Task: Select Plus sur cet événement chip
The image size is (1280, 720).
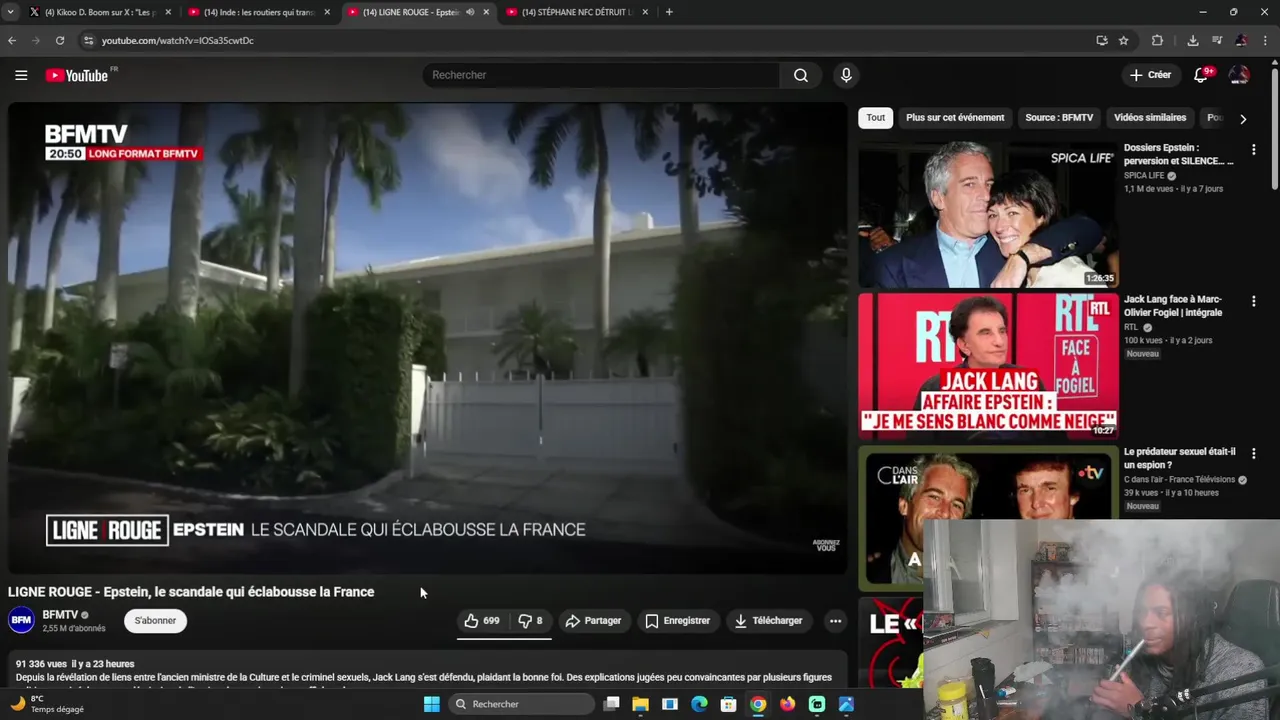Action: point(955,118)
